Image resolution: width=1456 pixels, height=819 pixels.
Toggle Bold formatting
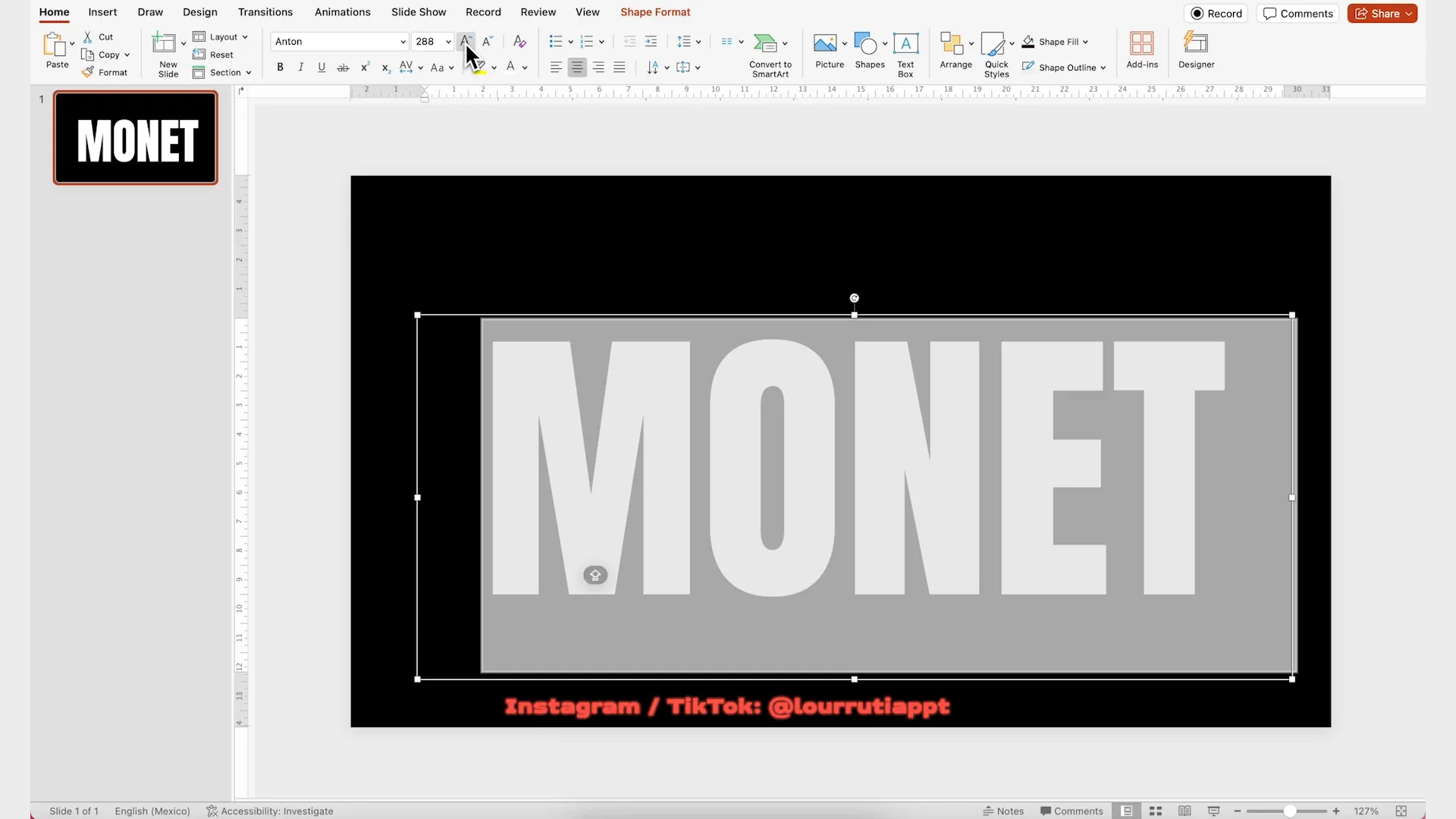pyautogui.click(x=280, y=67)
